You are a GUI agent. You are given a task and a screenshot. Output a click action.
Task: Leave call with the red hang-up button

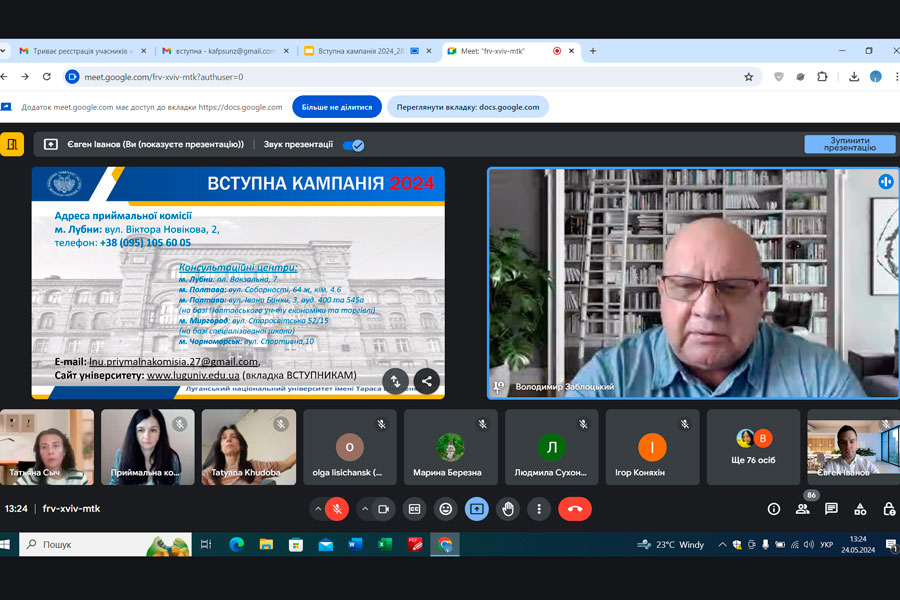pyautogui.click(x=575, y=509)
